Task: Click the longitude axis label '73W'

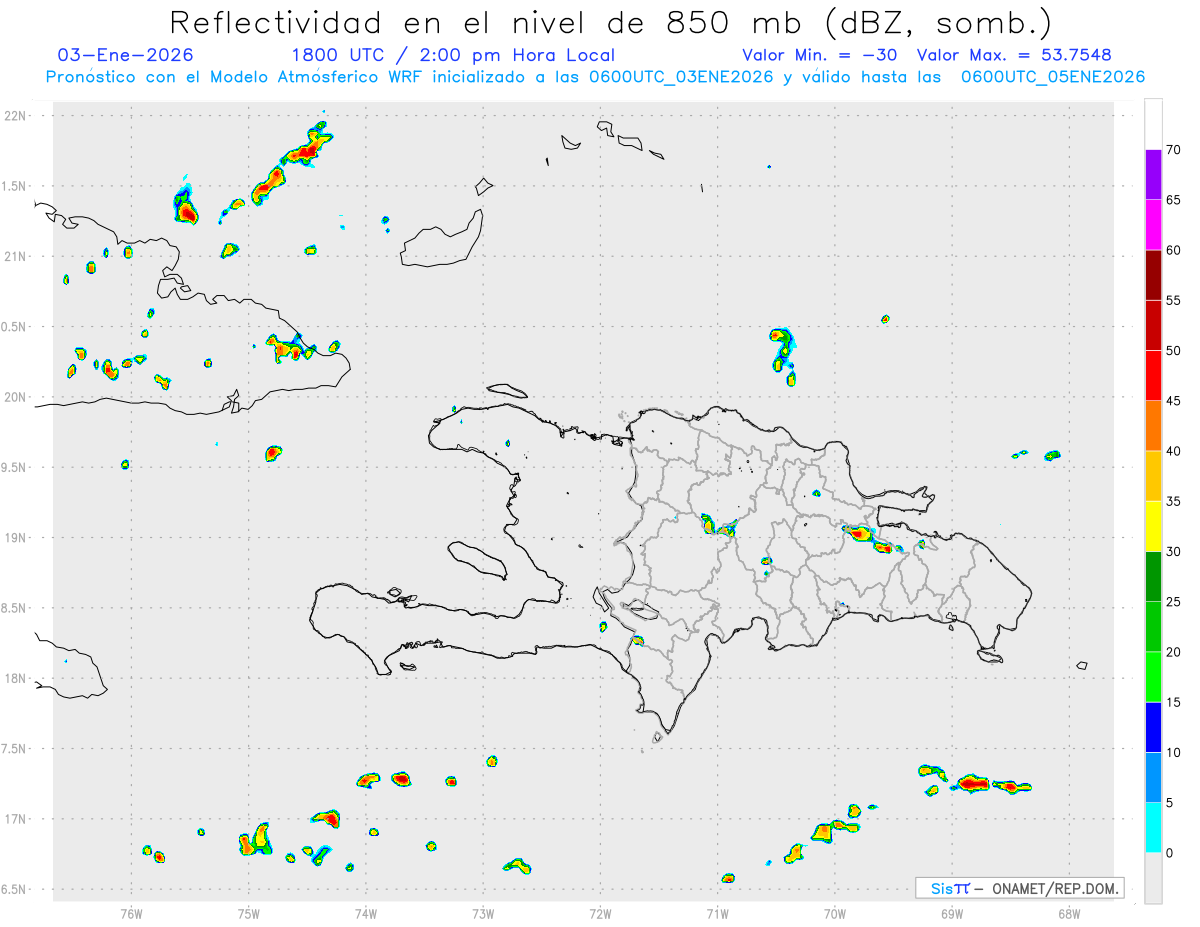Action: pyautogui.click(x=483, y=913)
